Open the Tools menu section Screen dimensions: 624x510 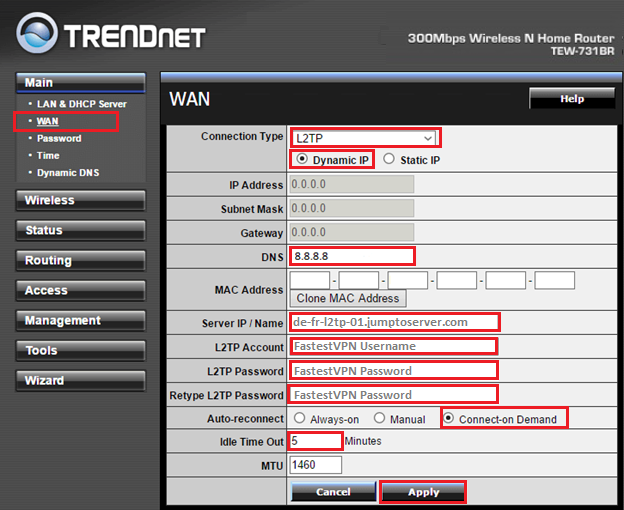pyautogui.click(x=81, y=350)
